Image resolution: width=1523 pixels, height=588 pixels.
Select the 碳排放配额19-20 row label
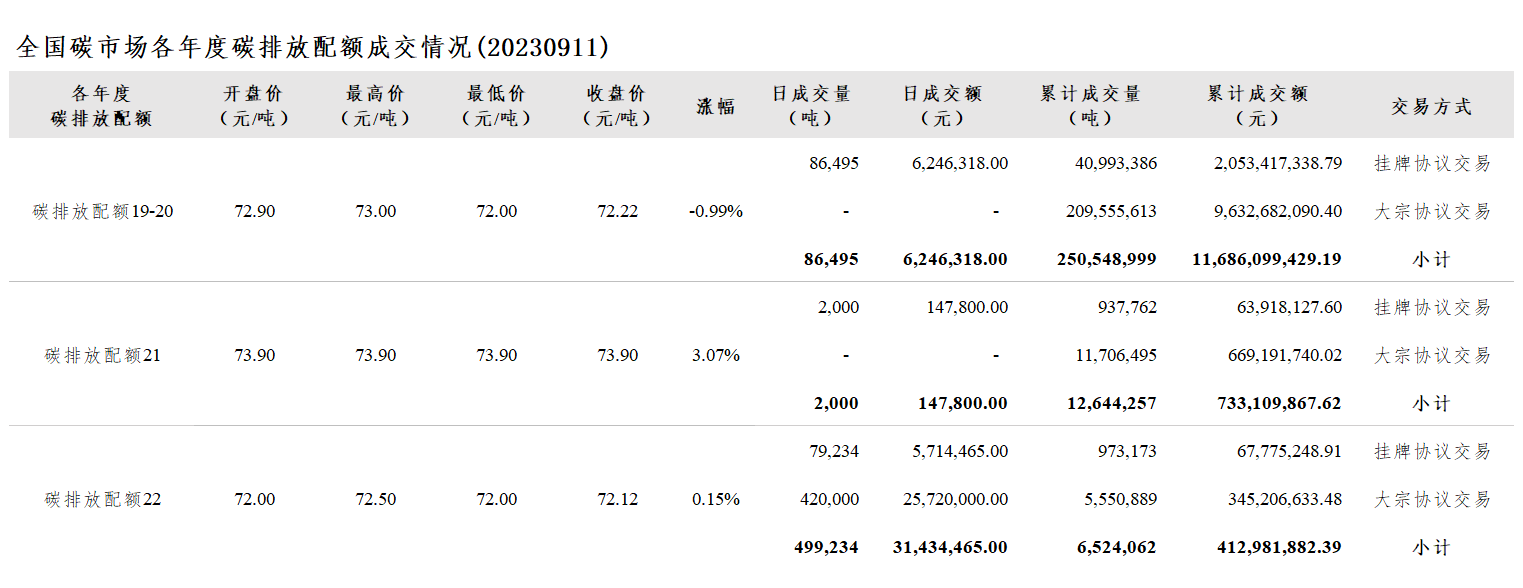pos(103,211)
